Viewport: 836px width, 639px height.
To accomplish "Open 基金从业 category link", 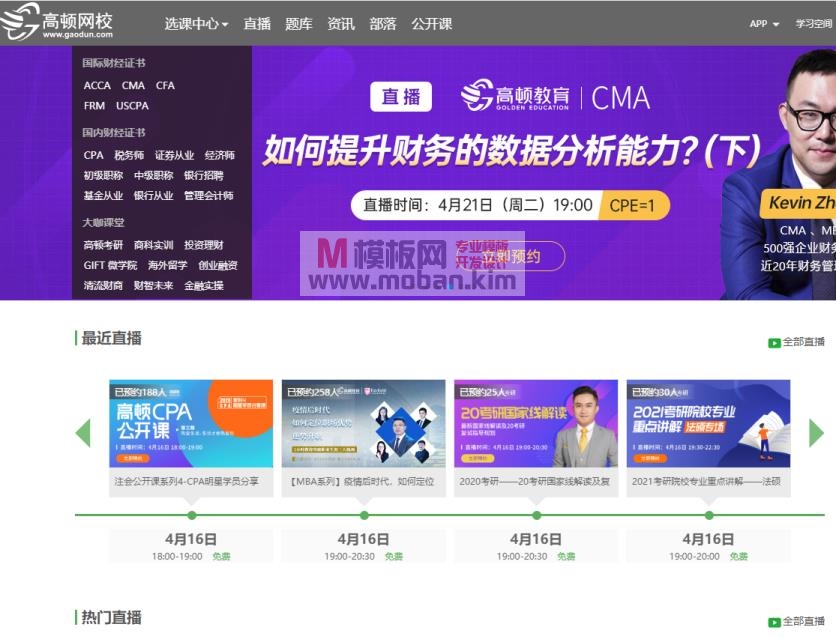I will pyautogui.click(x=103, y=196).
